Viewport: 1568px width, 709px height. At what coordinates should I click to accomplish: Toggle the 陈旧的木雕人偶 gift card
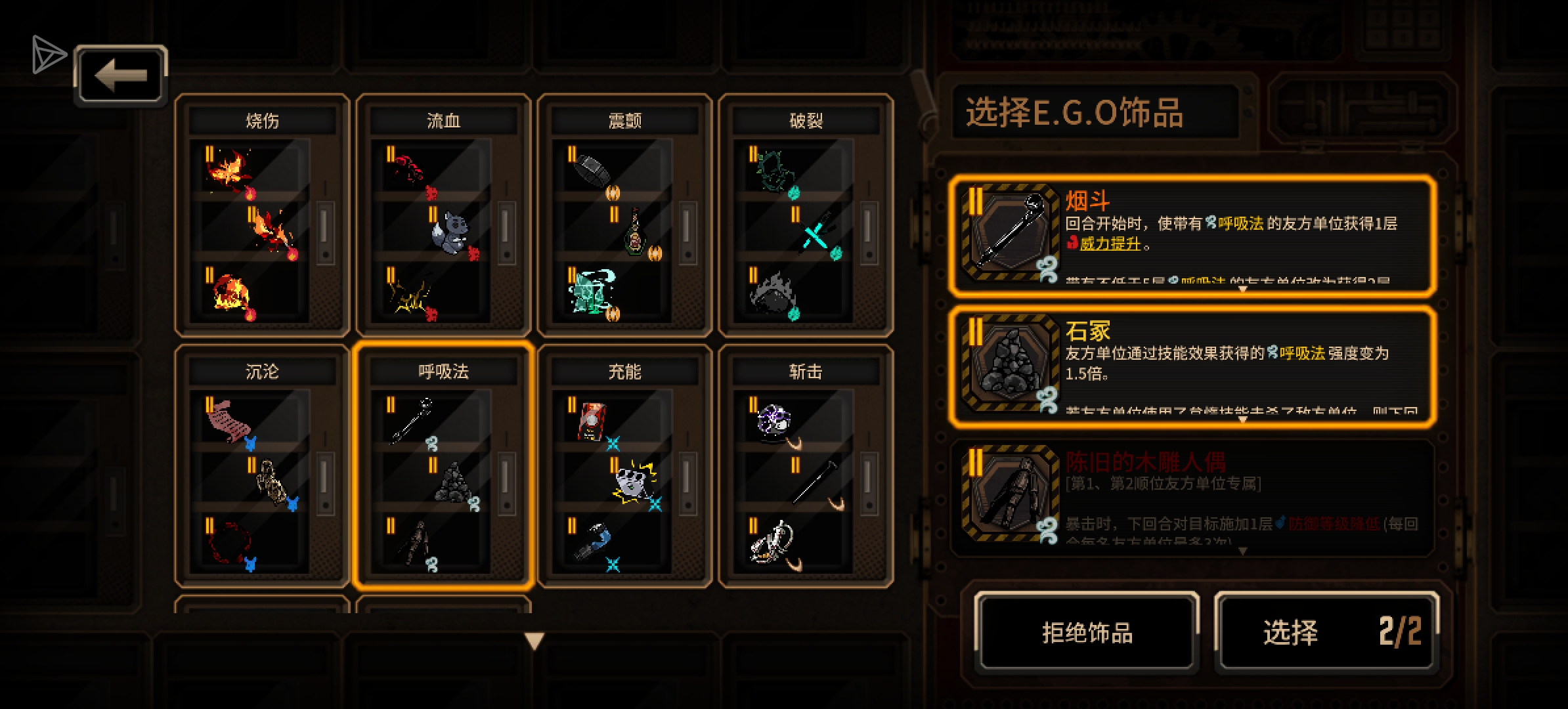1192,496
